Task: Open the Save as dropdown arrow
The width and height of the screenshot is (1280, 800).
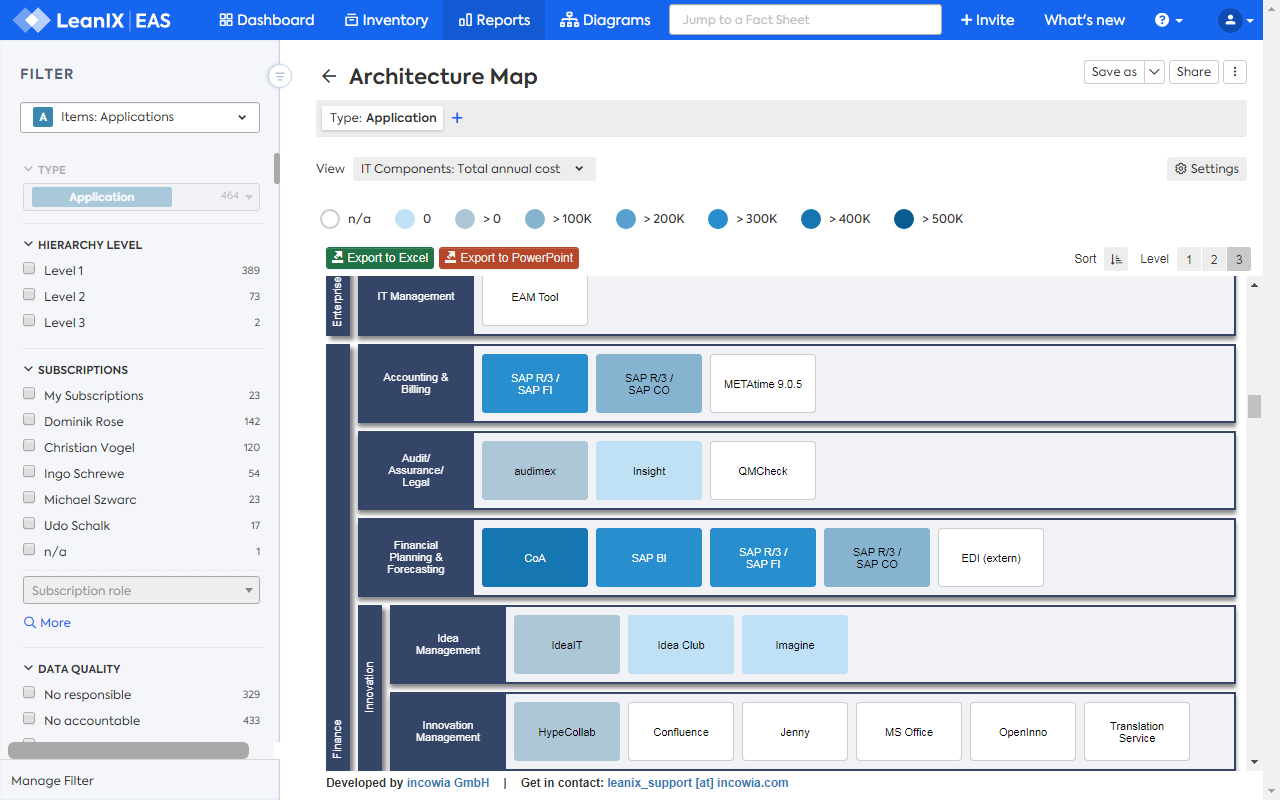Action: pos(1154,72)
